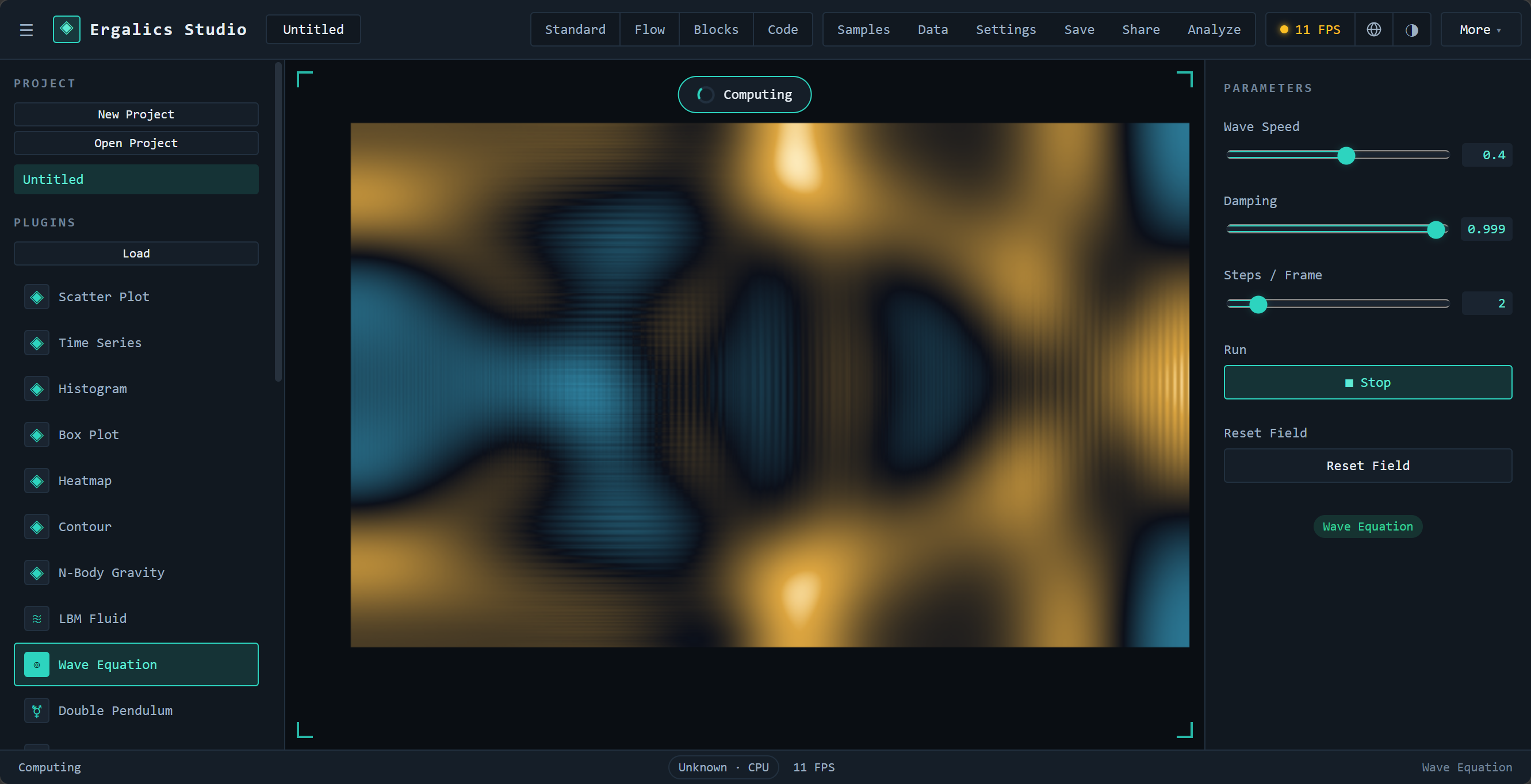Viewport: 1531px width, 784px height.
Task: Open the Settings menu
Action: point(1005,30)
